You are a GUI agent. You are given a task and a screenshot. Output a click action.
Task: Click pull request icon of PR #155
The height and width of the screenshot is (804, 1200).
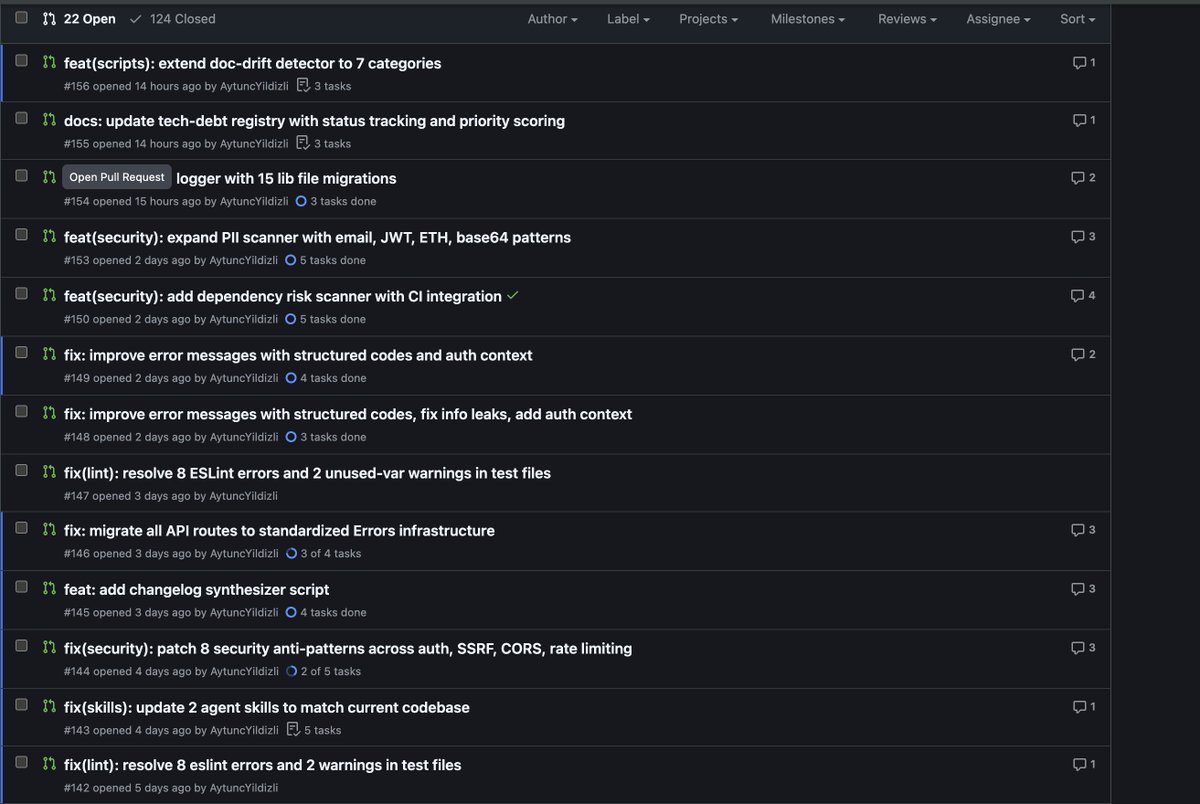click(49, 120)
